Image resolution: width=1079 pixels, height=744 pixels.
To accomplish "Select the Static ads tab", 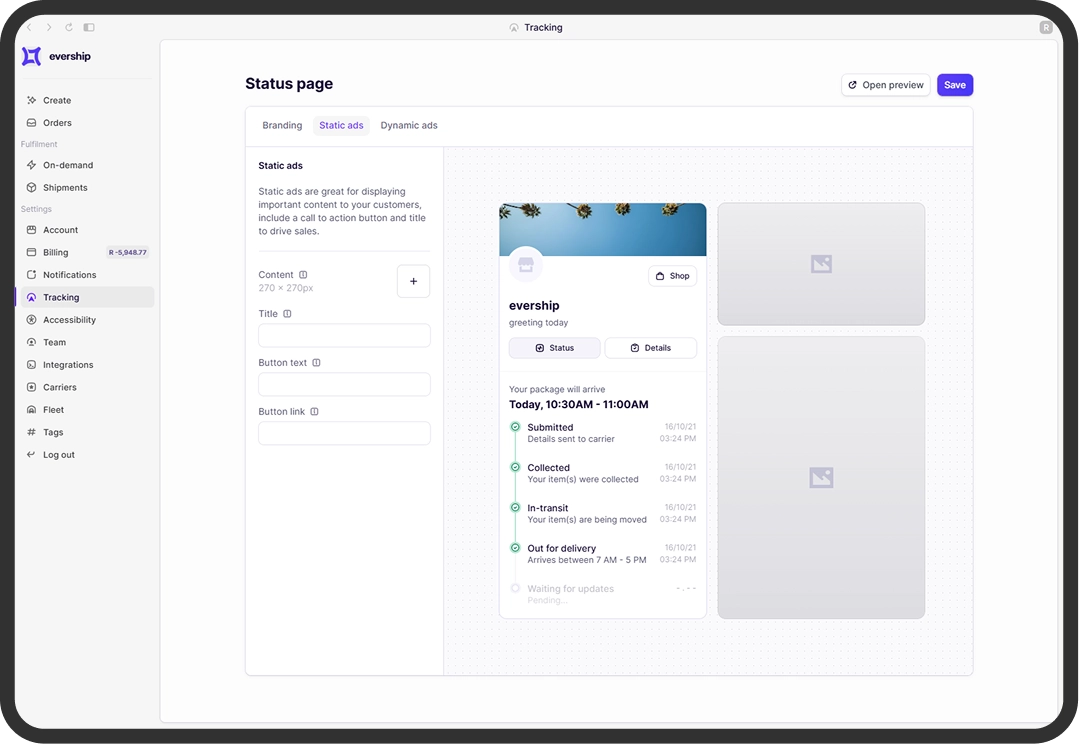I will 341,126.
